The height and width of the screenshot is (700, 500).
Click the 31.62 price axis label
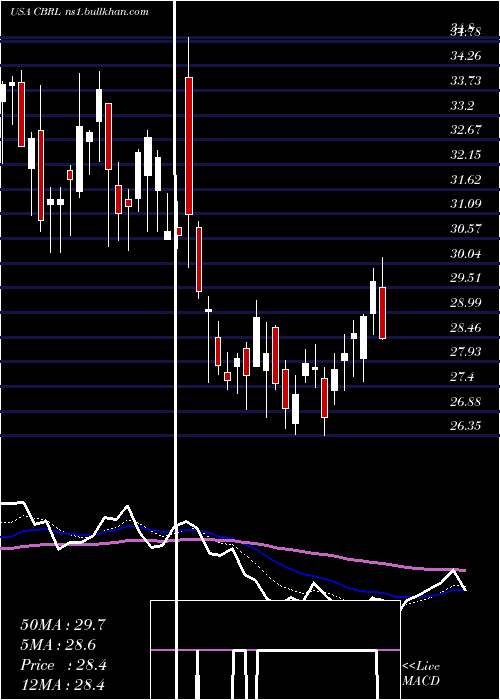coord(465,180)
